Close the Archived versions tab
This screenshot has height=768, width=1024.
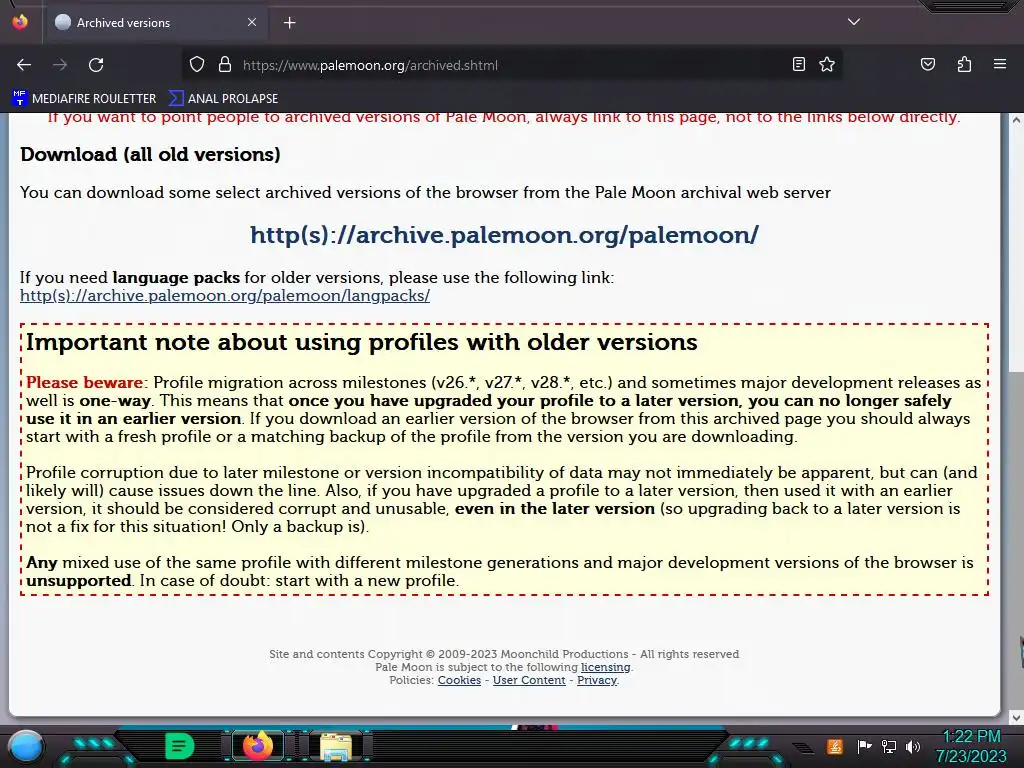click(x=252, y=22)
